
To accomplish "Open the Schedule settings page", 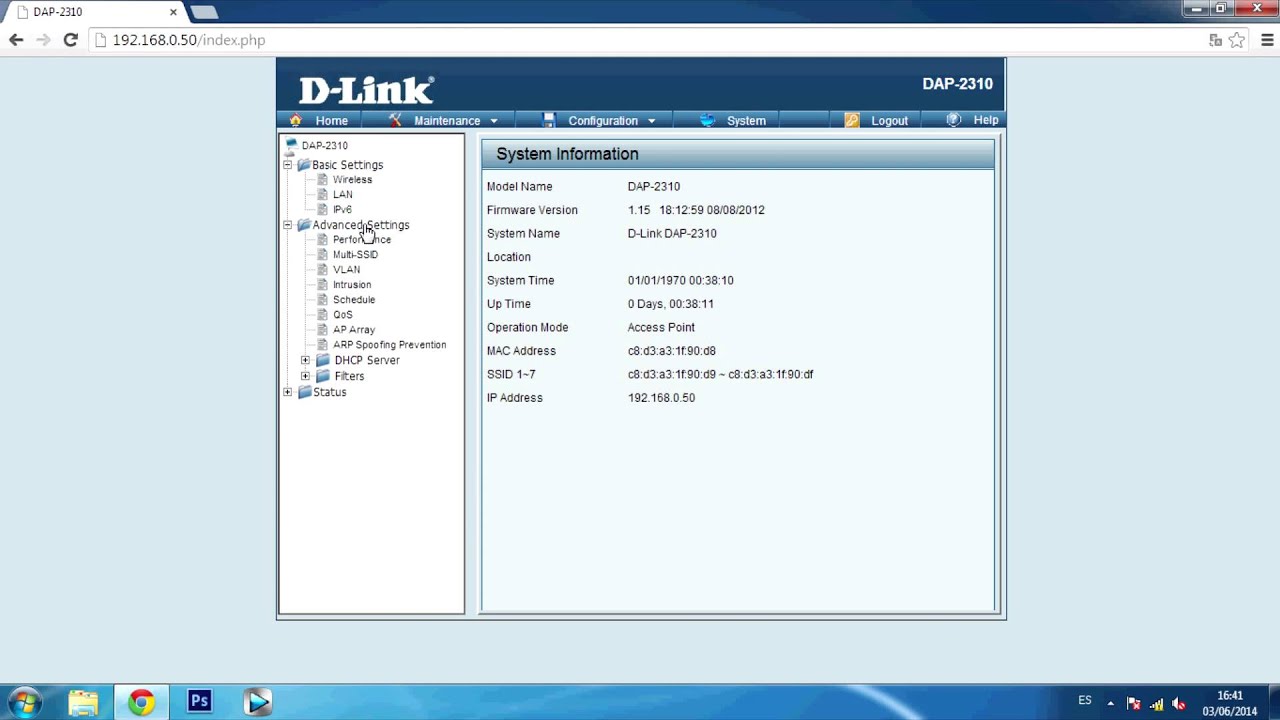I will [354, 300].
